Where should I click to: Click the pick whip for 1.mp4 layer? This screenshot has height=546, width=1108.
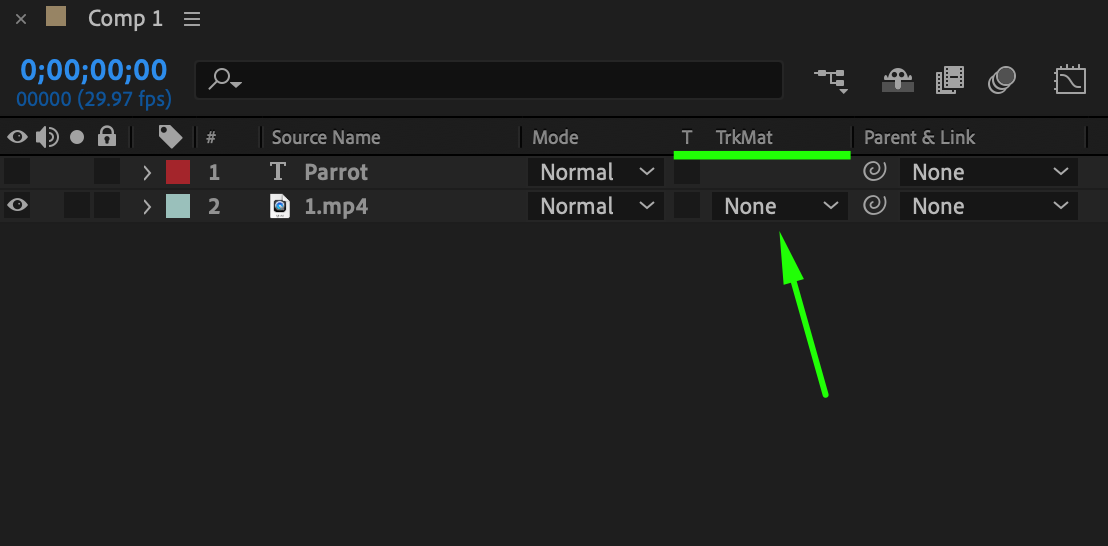coord(874,206)
